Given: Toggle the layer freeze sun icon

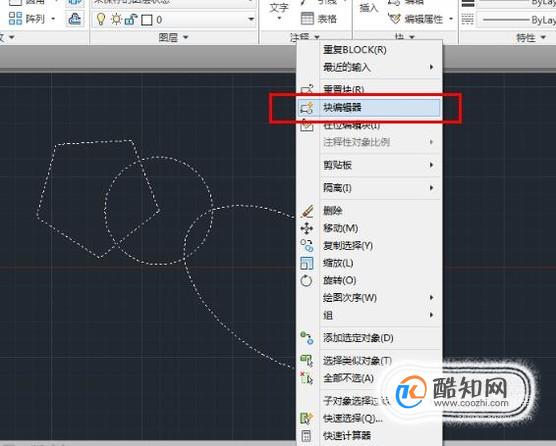Looking at the screenshot, I should click(116, 19).
